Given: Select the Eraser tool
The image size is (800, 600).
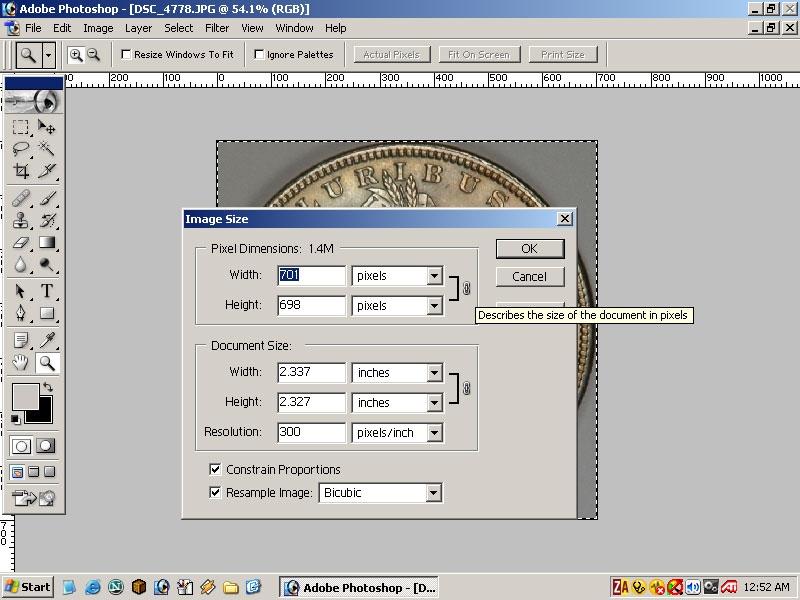Looking at the screenshot, I should [21, 242].
